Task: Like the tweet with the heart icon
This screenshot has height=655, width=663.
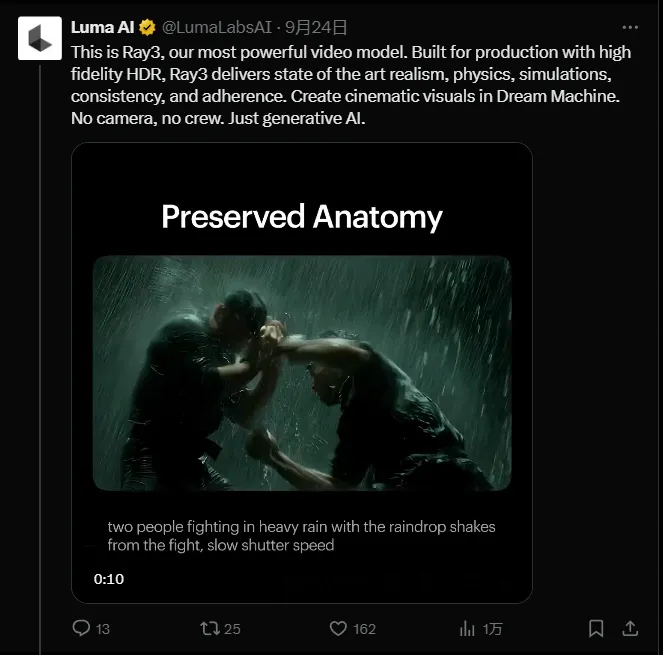Action: pos(338,628)
